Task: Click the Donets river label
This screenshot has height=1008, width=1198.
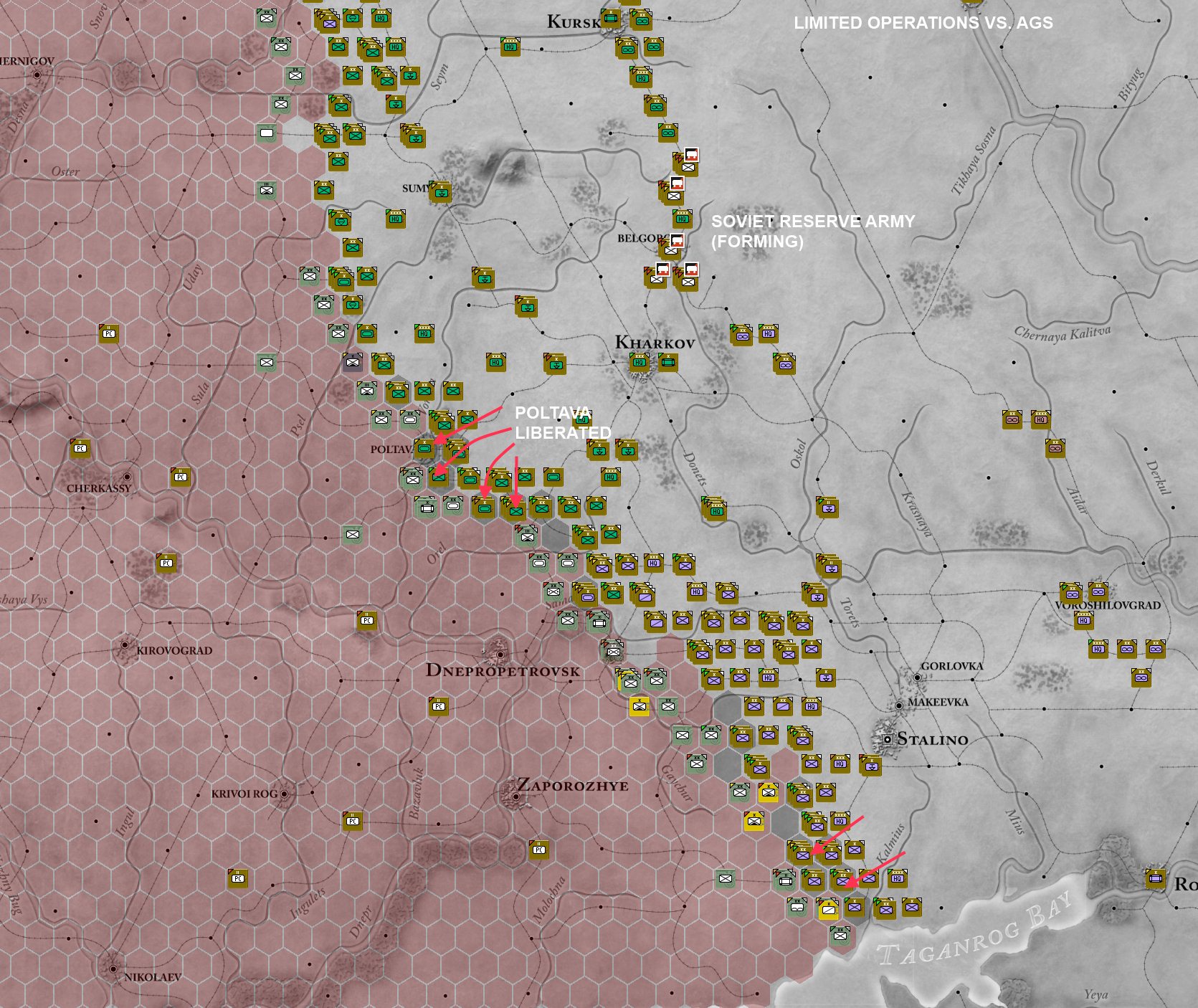Action: pos(696,470)
